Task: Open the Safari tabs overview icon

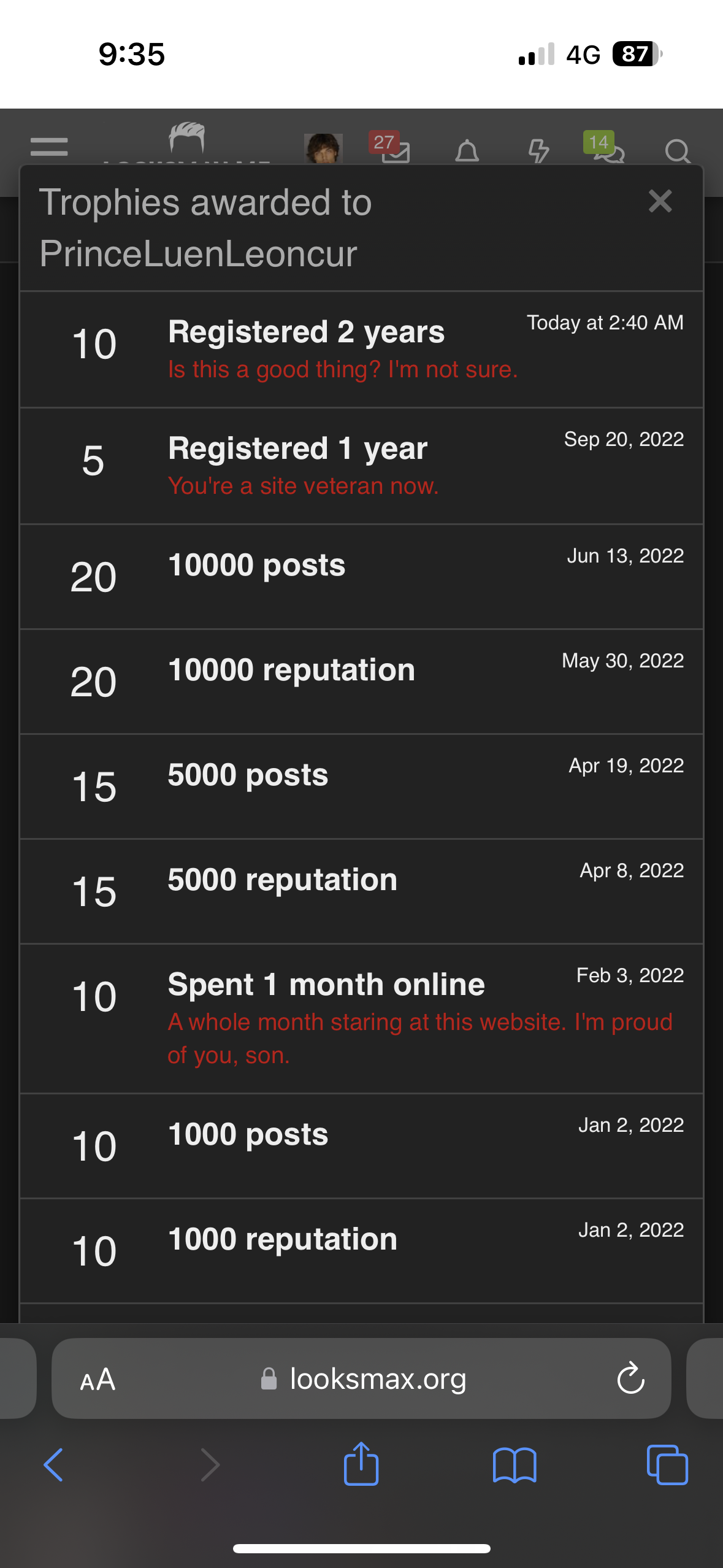Action: click(667, 1465)
